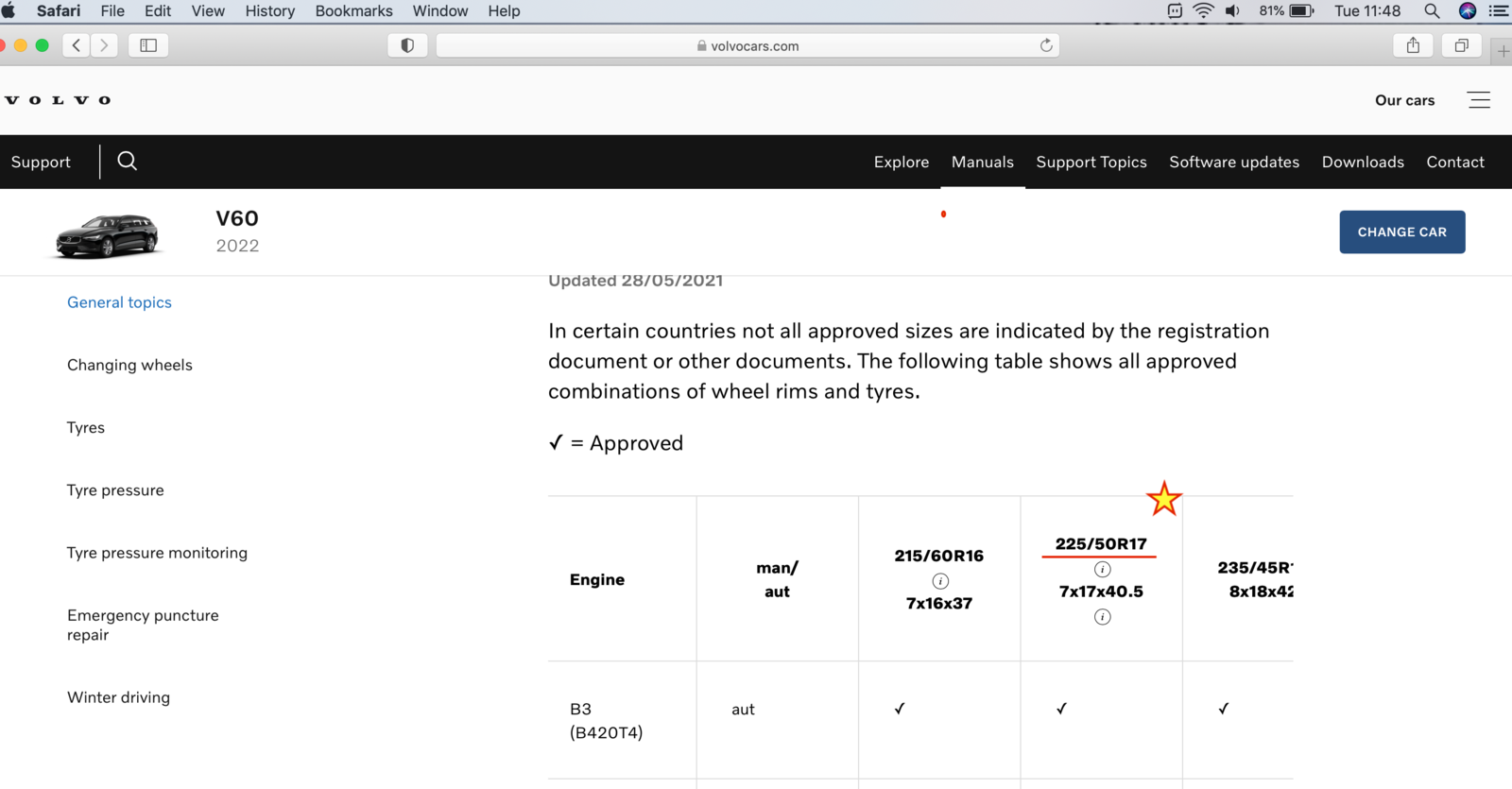
Task: Open the Bookmarks menu
Action: pos(353,11)
